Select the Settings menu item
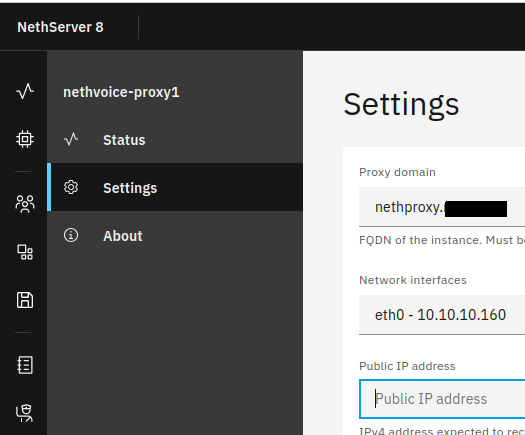 tap(175, 187)
